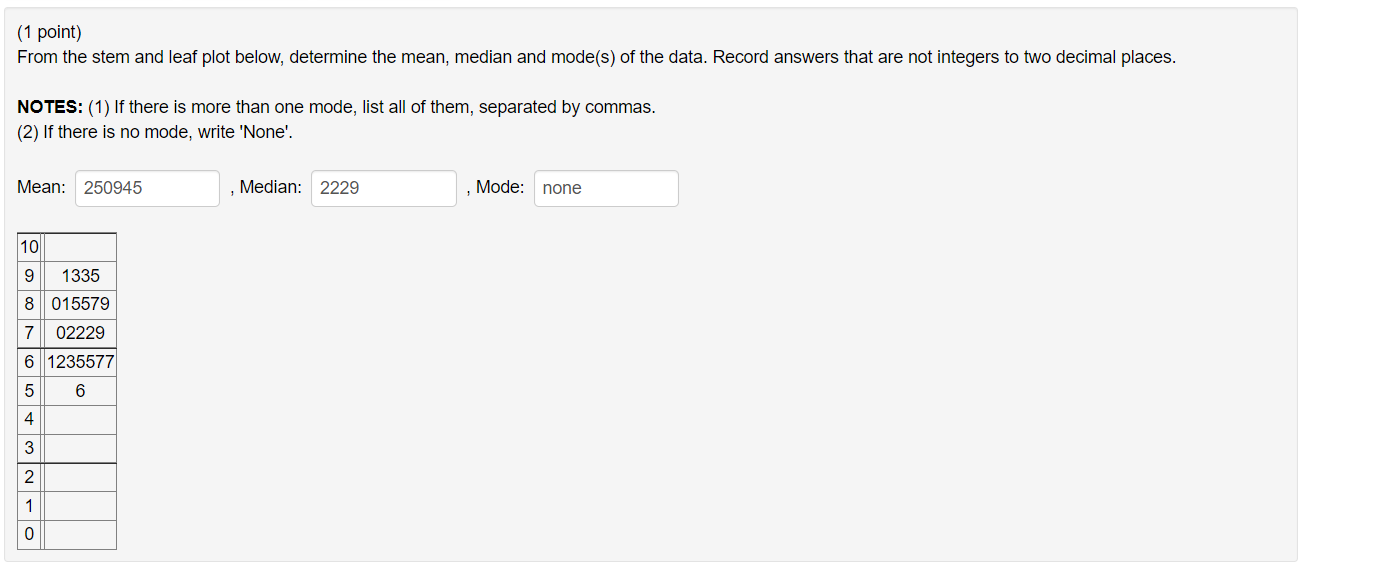The height and width of the screenshot is (582, 1391).
Task: Click the Mode input field
Action: point(605,188)
